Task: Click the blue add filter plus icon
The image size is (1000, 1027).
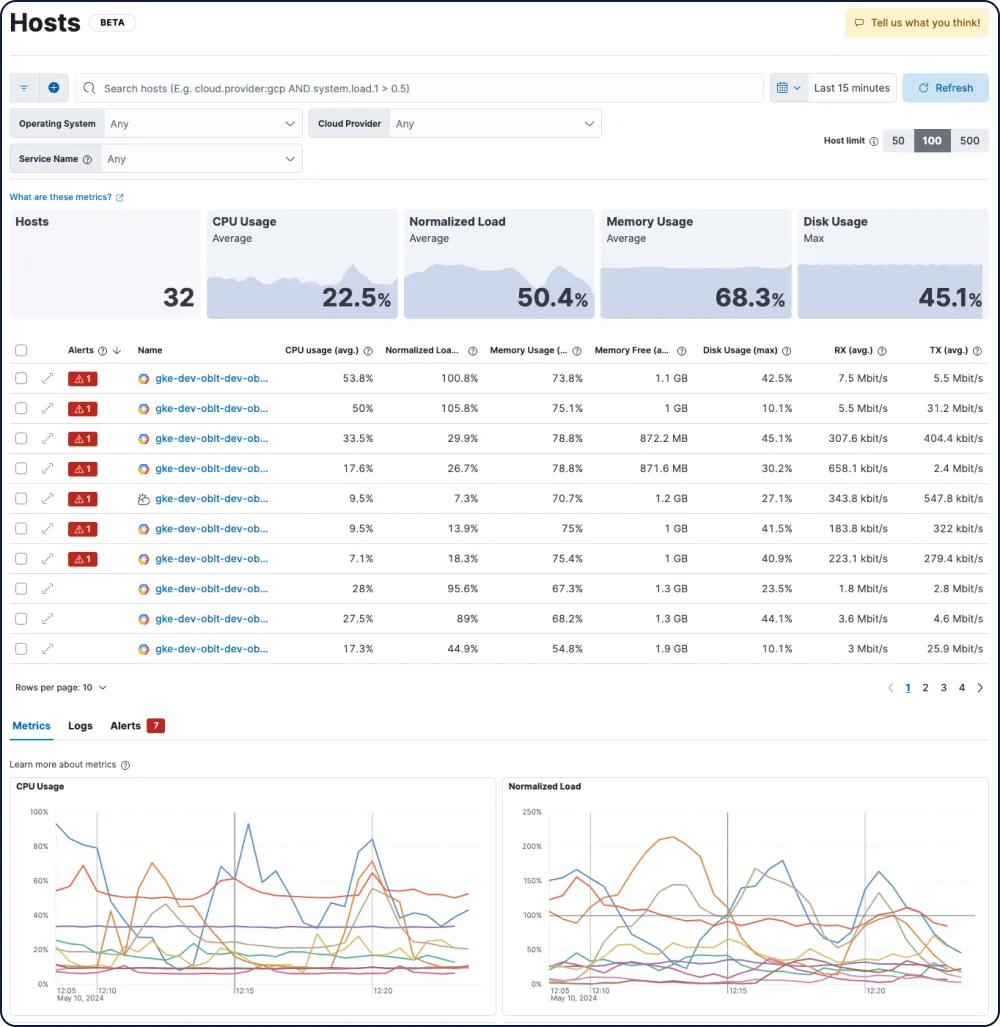Action: click(54, 88)
